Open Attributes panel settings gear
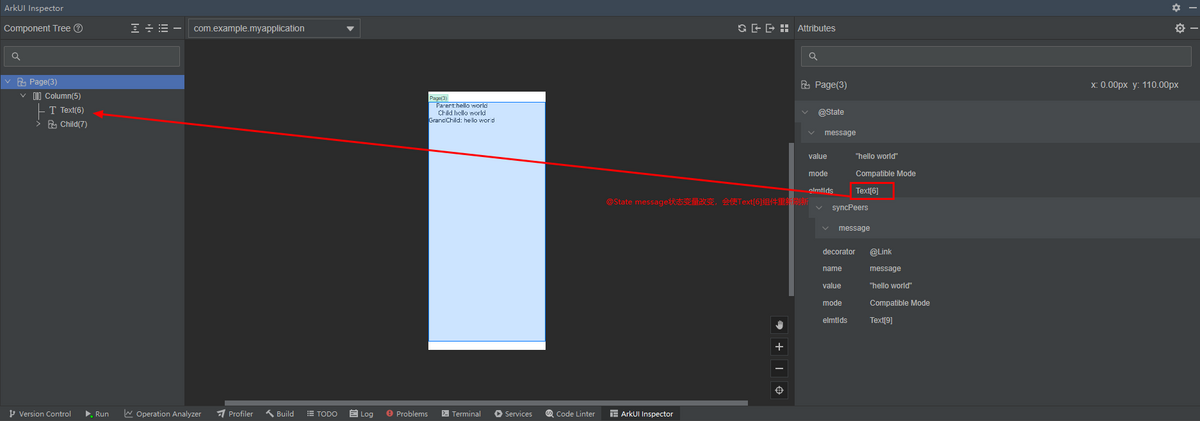The image size is (1200, 421). 1180,28
